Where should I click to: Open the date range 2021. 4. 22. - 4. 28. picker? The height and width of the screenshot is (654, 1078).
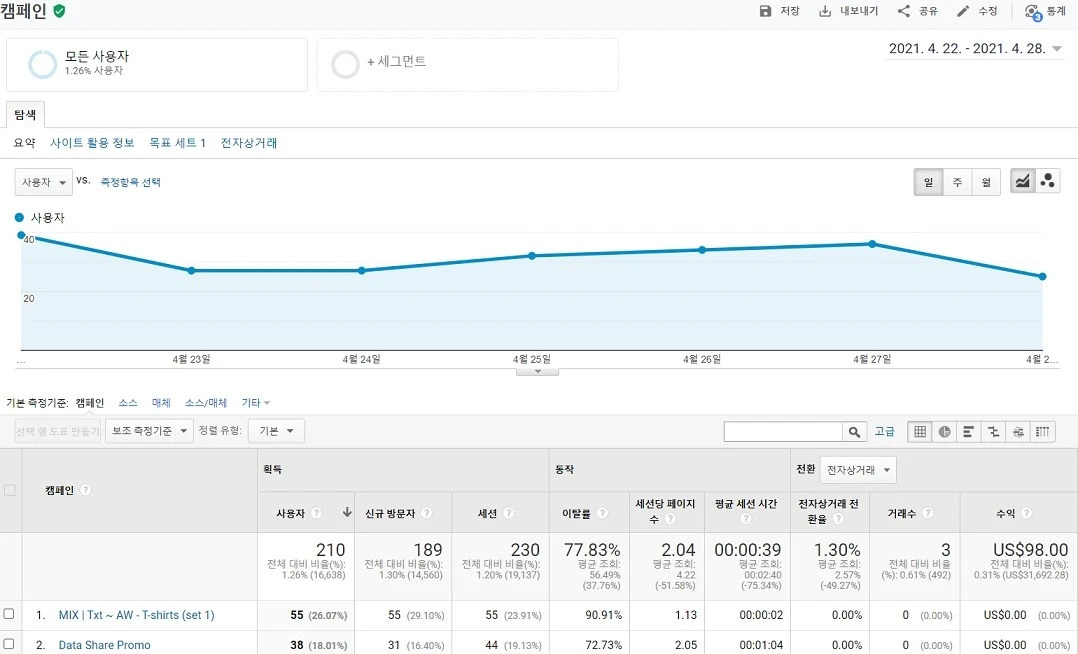975,49
